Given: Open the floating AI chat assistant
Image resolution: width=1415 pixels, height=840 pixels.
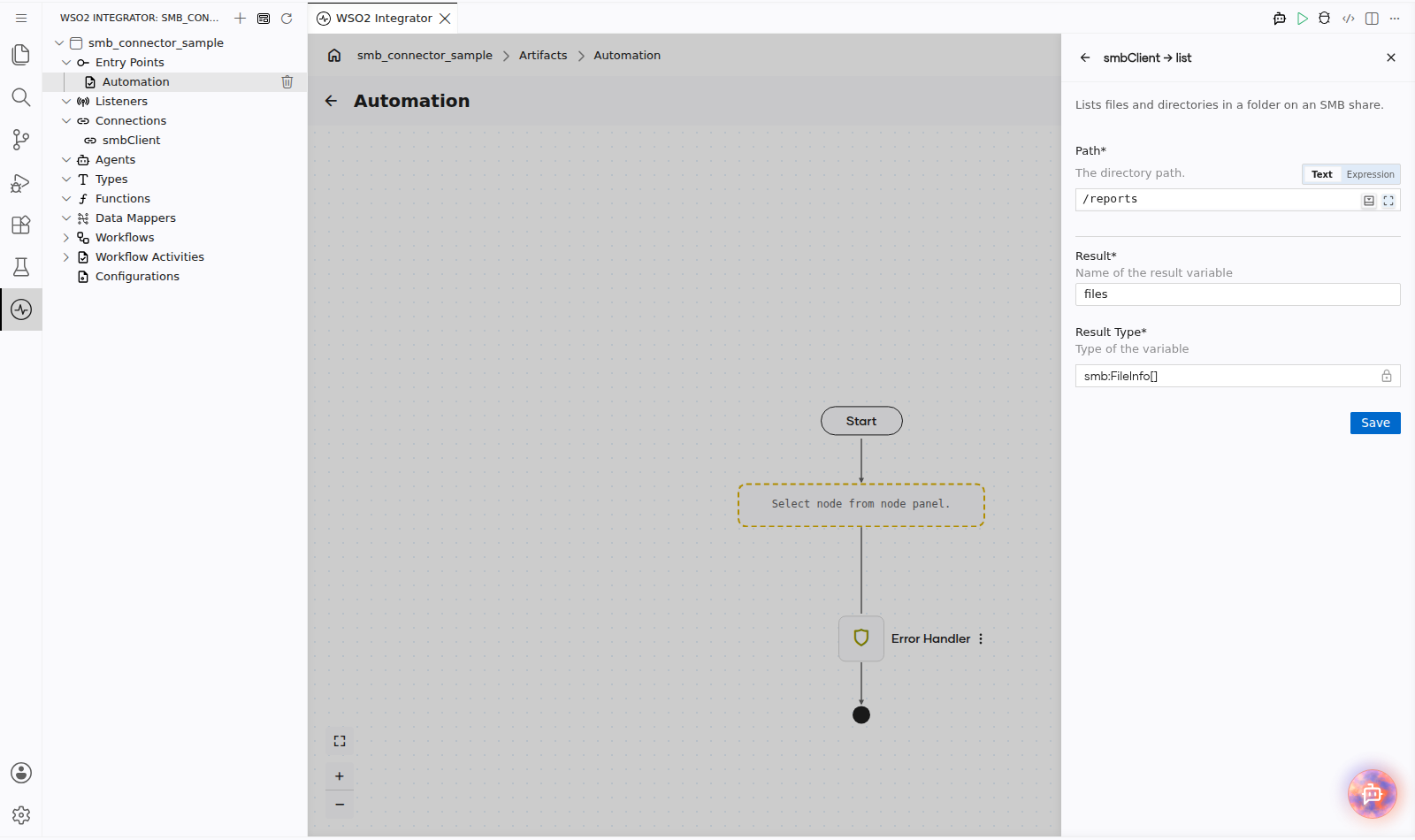Looking at the screenshot, I should (1373, 794).
